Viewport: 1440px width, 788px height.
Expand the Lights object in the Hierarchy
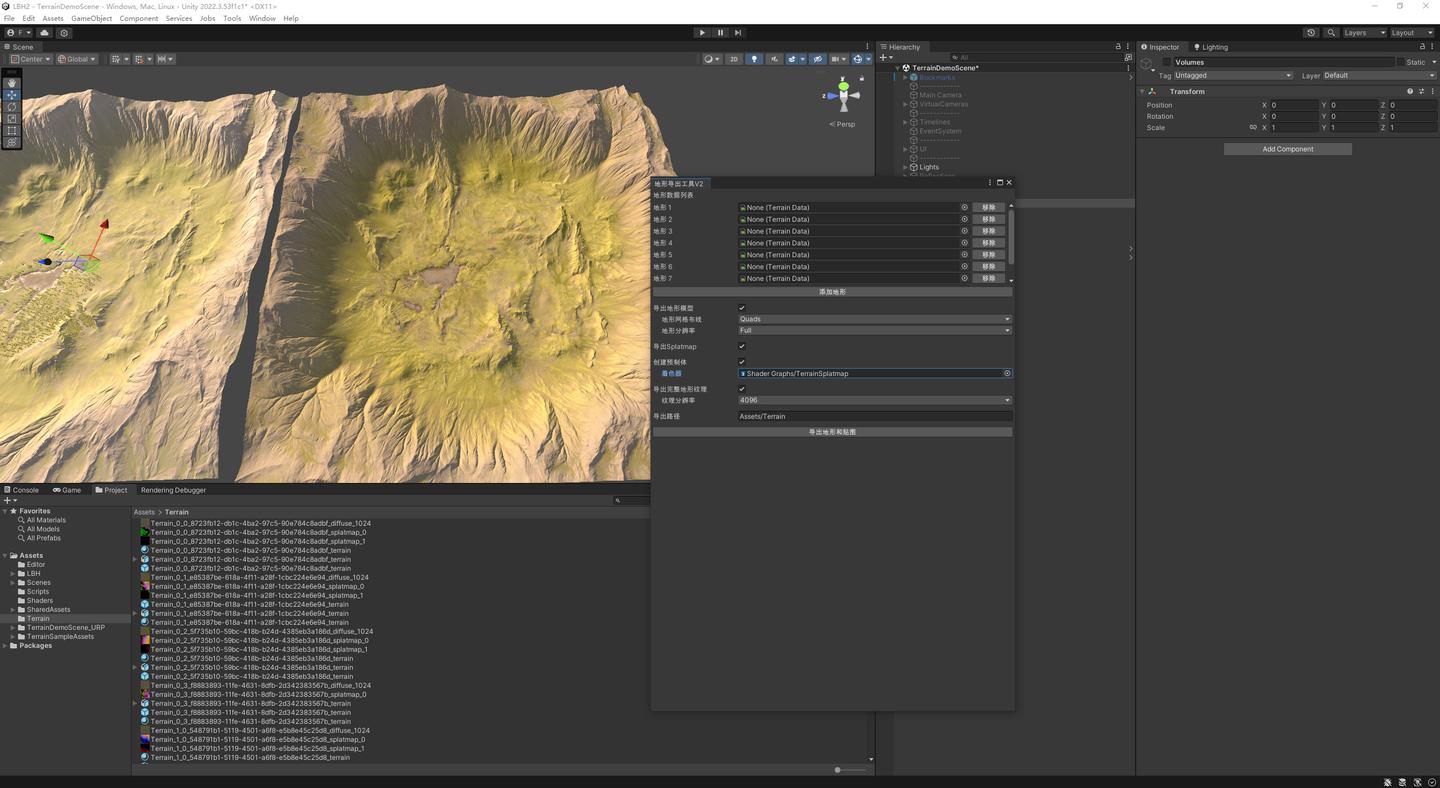point(905,166)
